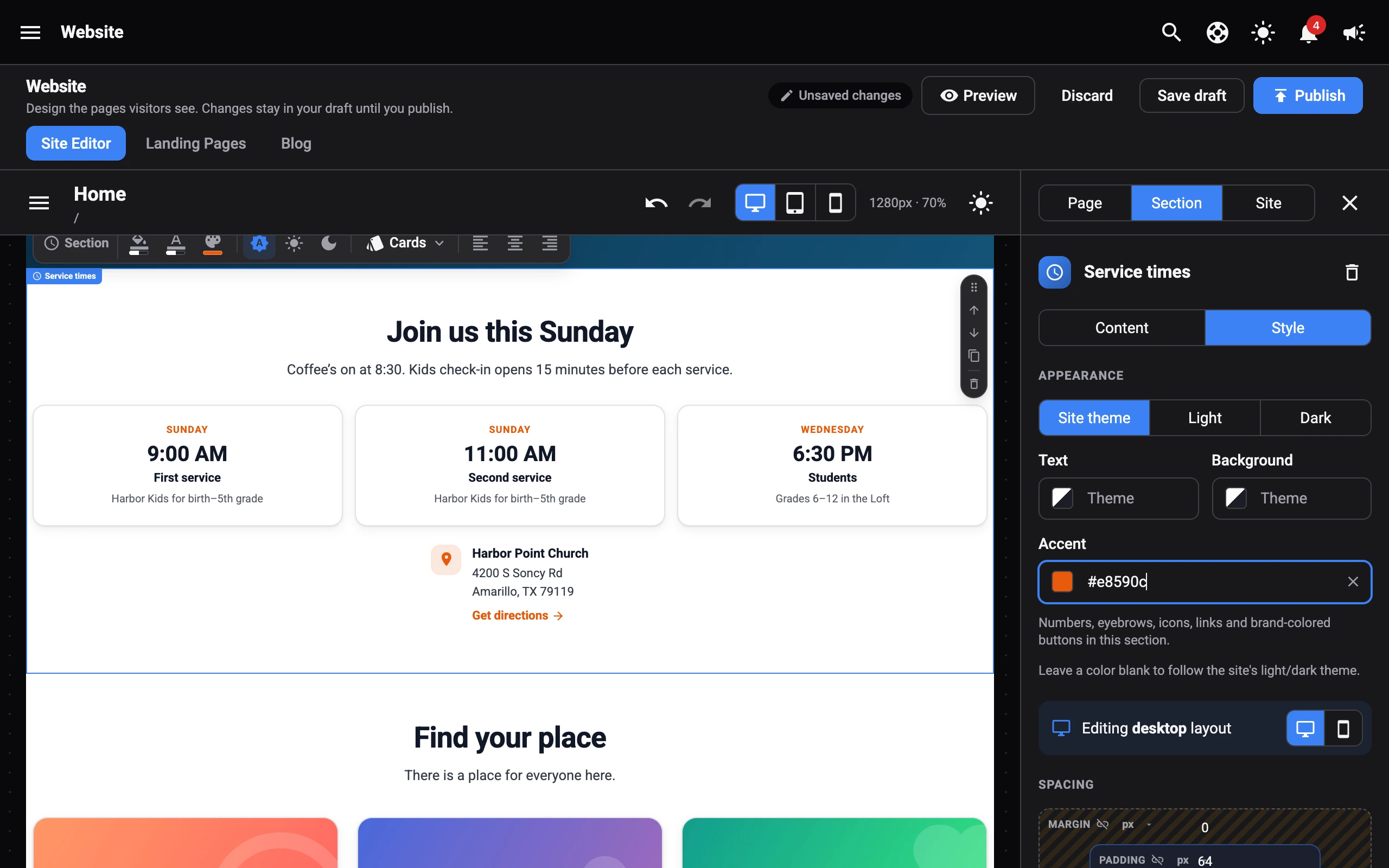Click the Publish button

[1308, 95]
